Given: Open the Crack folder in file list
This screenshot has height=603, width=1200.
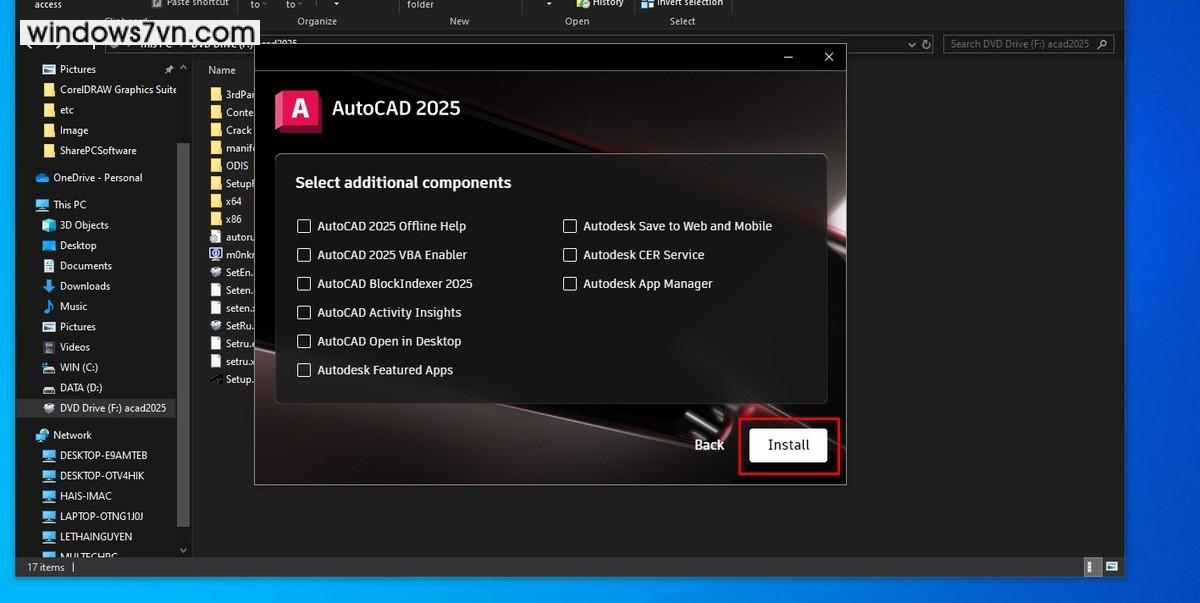Looking at the screenshot, I should click(238, 130).
